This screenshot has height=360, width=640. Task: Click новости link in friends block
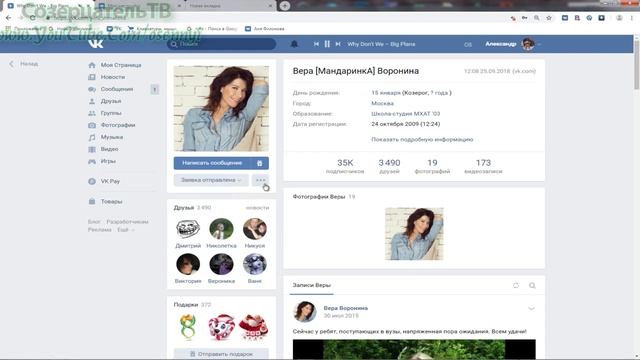(x=257, y=208)
